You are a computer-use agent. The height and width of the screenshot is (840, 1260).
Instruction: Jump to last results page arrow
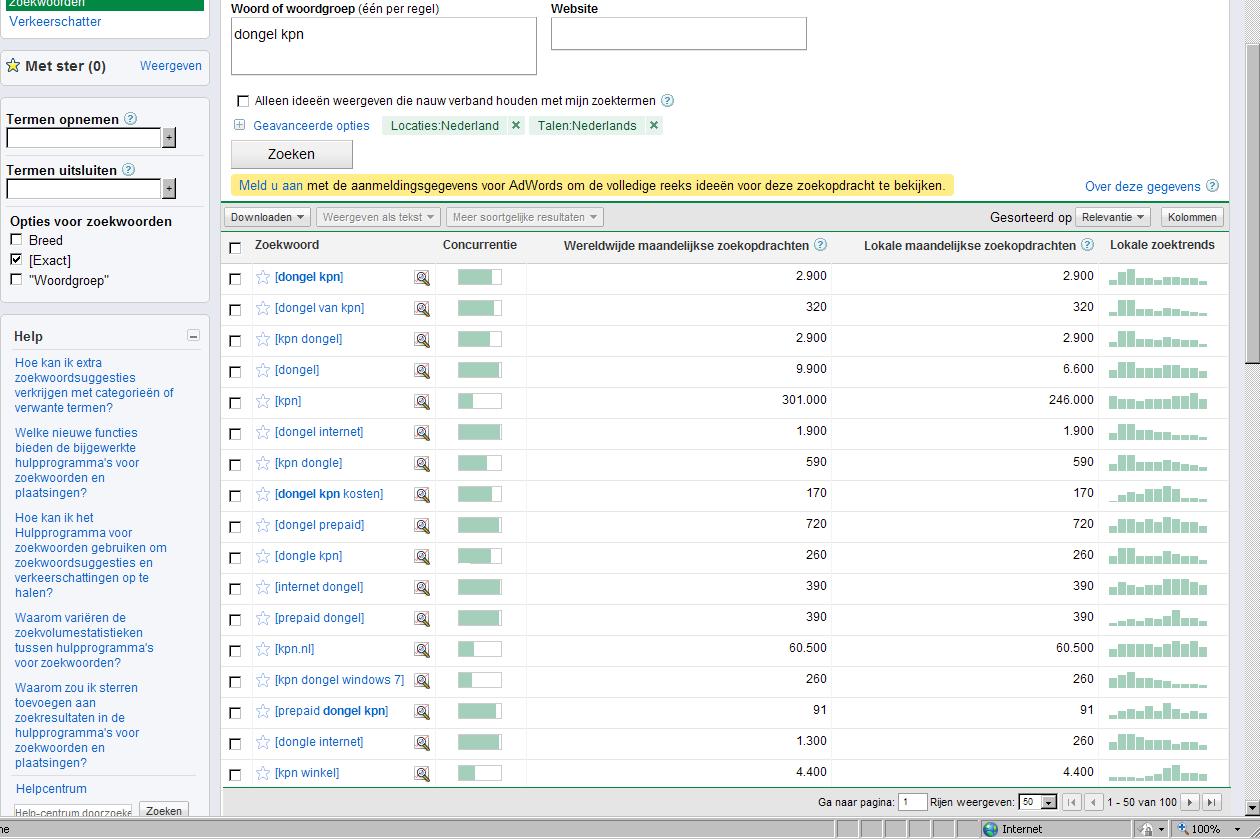point(1211,802)
